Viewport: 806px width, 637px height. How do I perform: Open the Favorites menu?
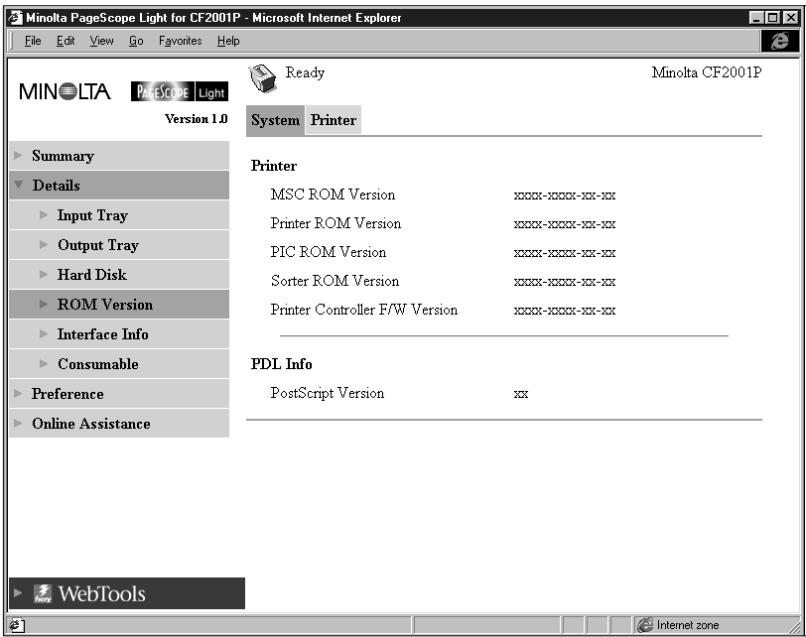coord(180,41)
